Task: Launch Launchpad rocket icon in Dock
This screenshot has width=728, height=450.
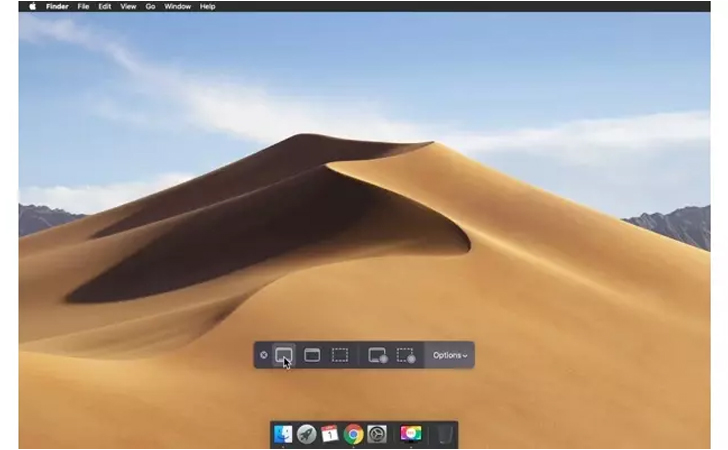Action: (306, 435)
